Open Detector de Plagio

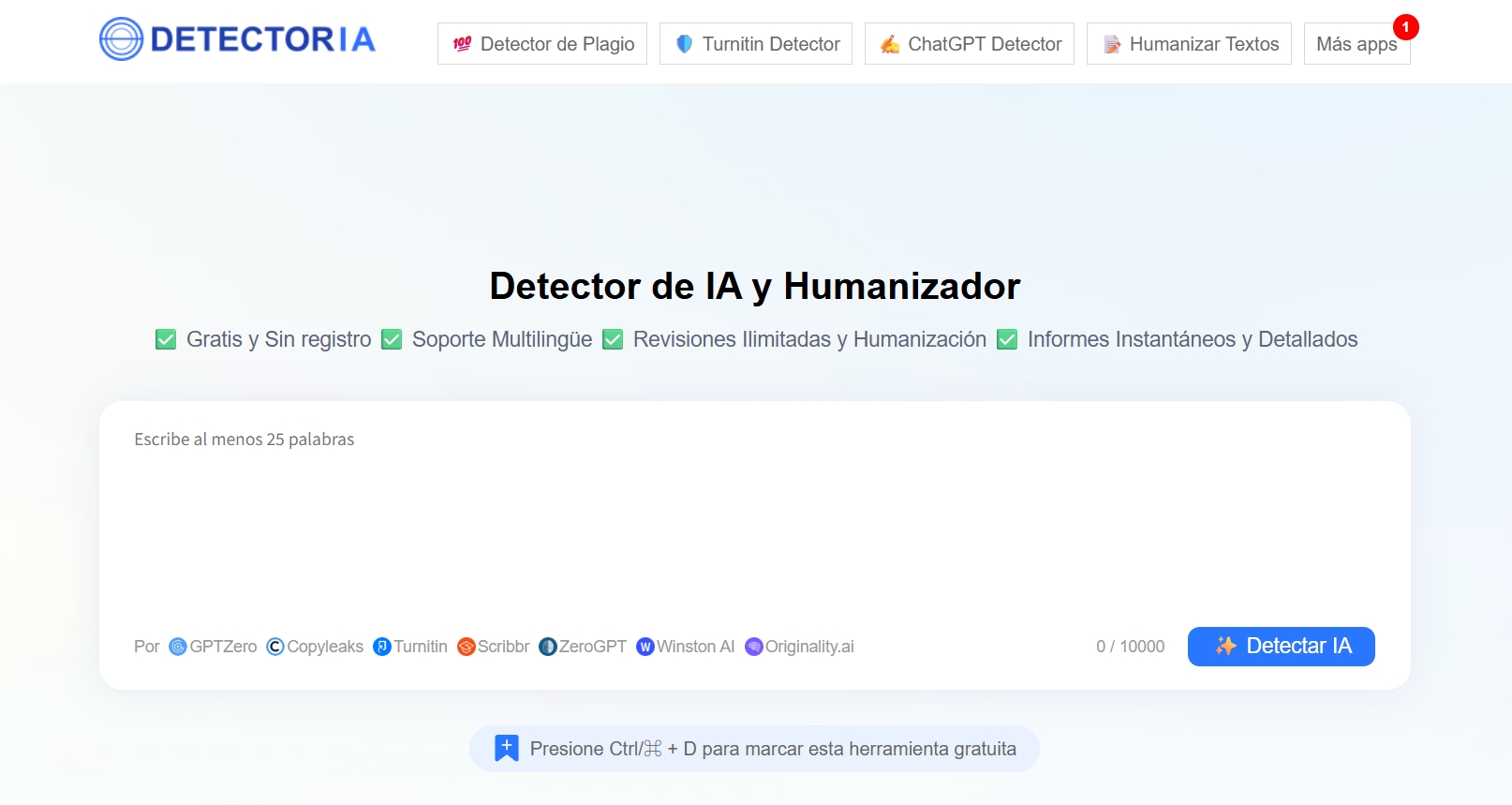click(542, 44)
